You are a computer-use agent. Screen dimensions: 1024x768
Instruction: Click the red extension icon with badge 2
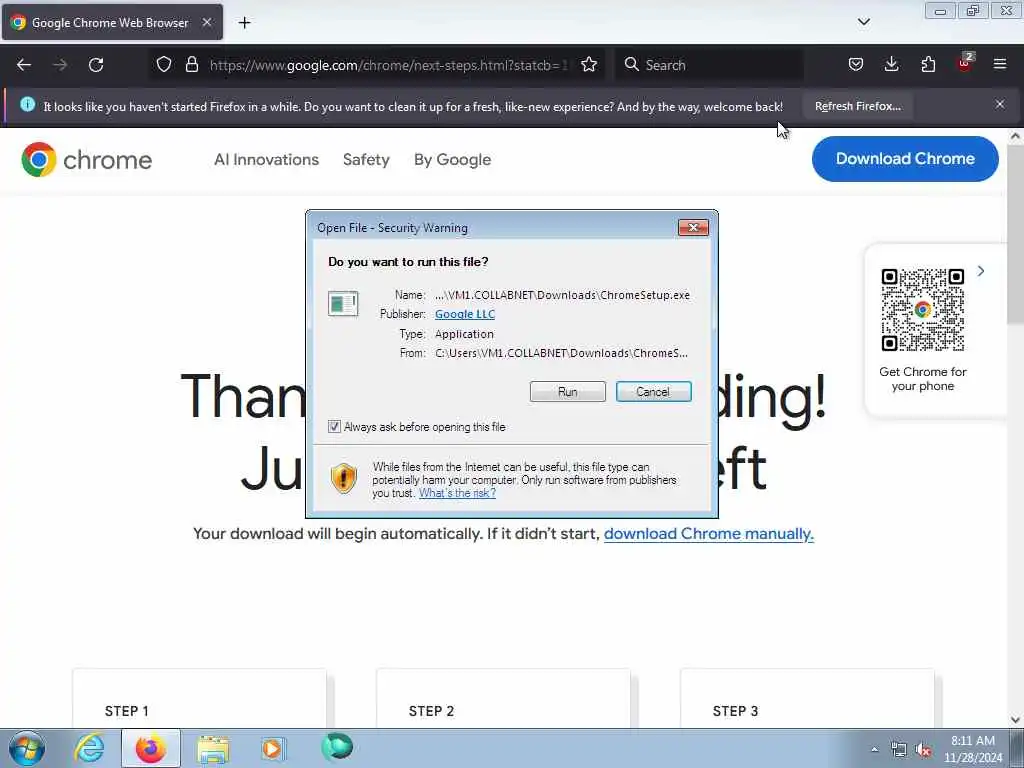965,63
